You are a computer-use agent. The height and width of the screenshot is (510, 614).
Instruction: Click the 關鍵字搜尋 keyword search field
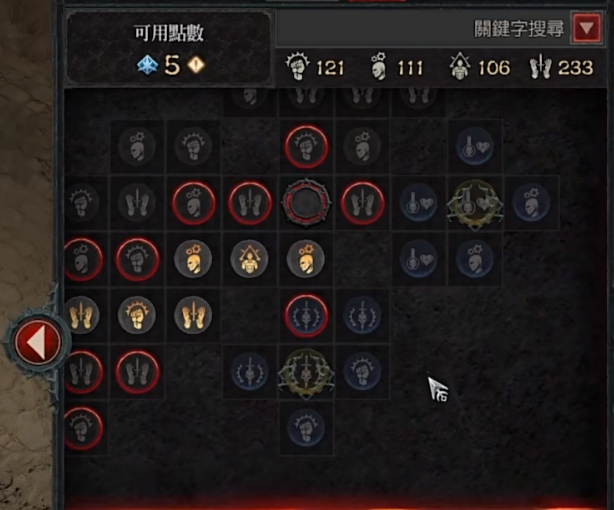(423, 29)
